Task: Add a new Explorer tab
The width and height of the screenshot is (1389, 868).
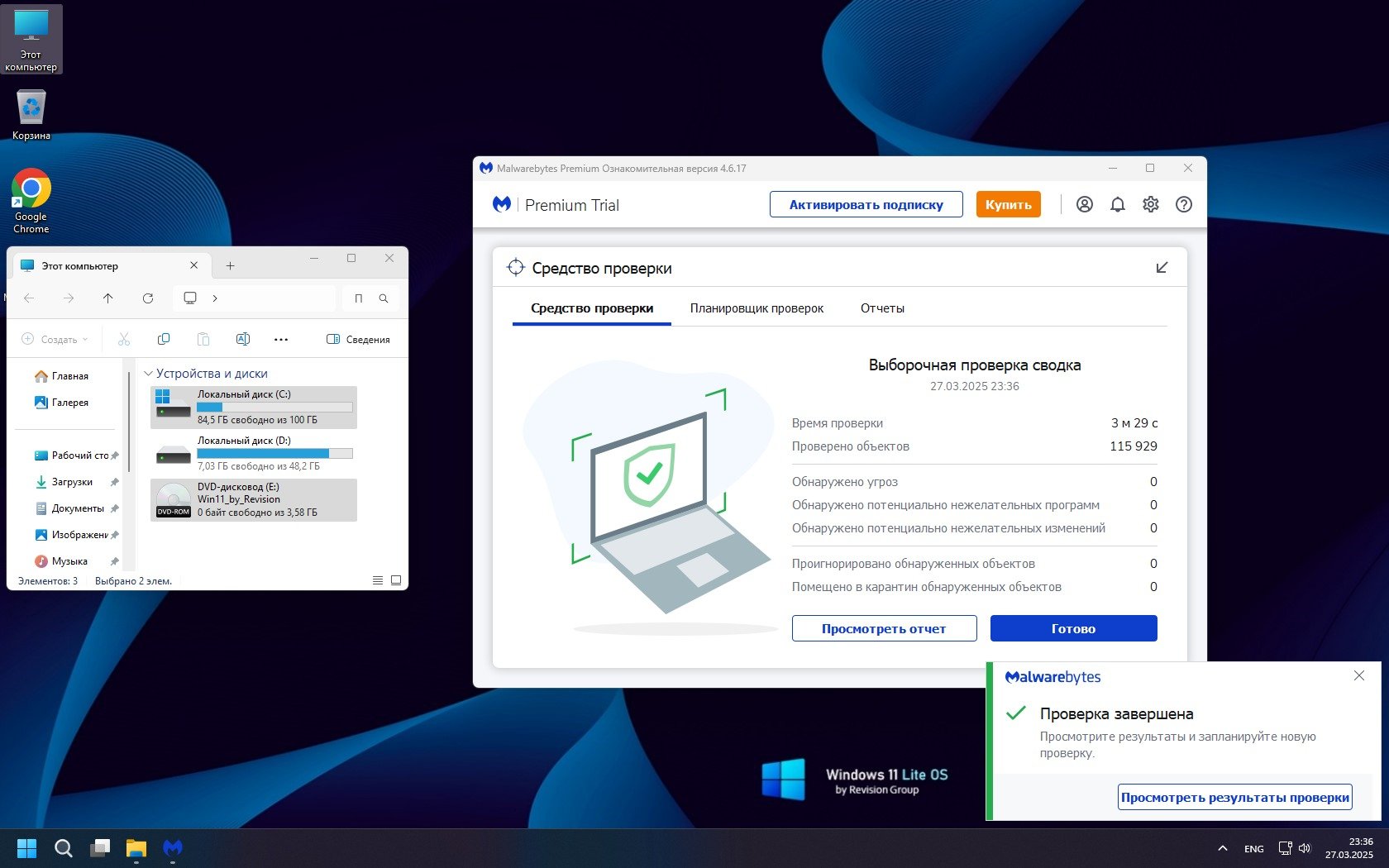Action: 230,266
